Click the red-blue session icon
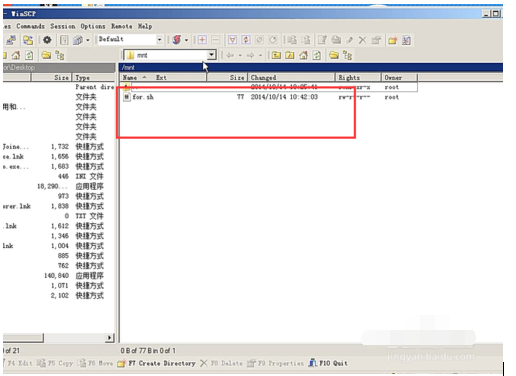This screenshot has width=516, height=376. click(177, 40)
